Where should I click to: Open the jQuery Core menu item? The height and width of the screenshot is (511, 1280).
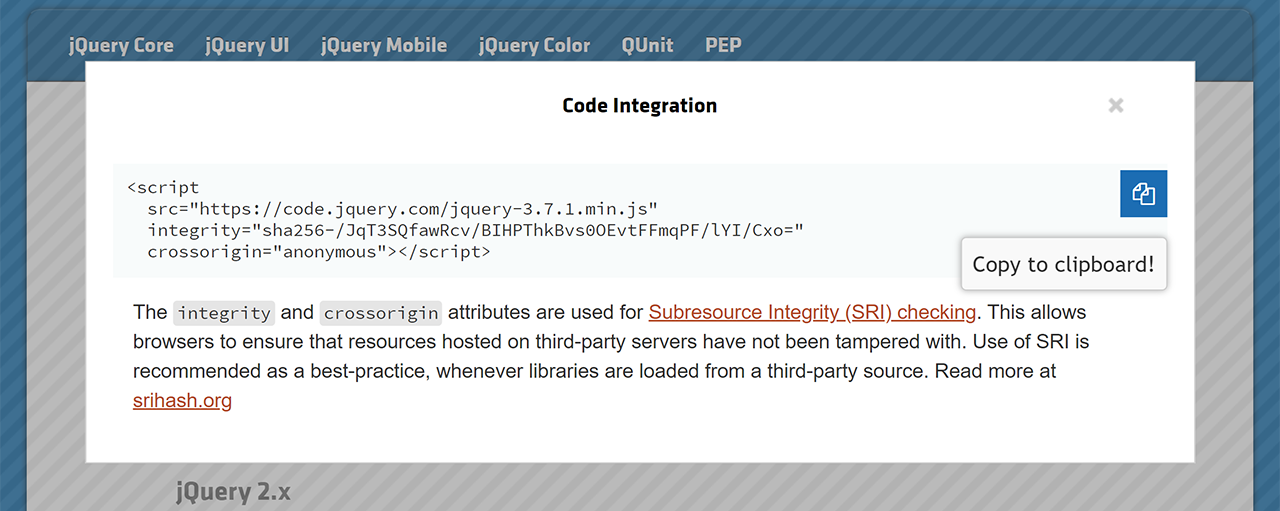click(121, 45)
